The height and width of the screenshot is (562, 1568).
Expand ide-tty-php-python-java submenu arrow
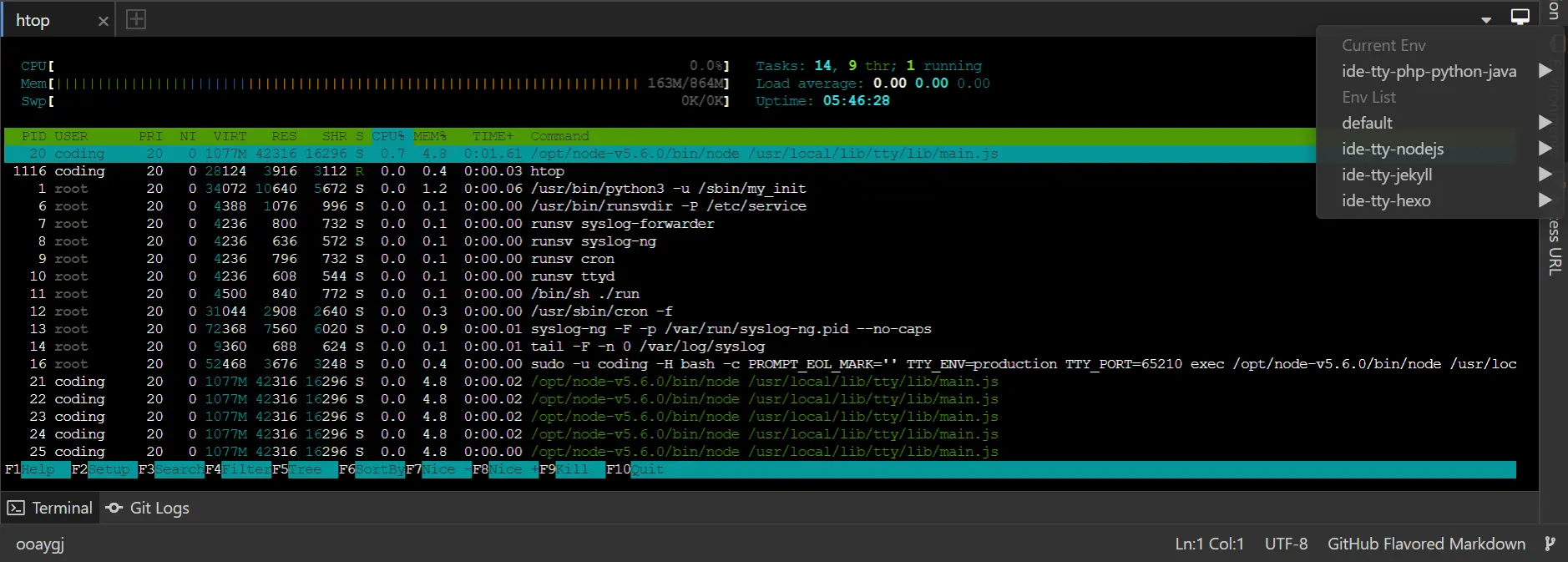[1545, 71]
